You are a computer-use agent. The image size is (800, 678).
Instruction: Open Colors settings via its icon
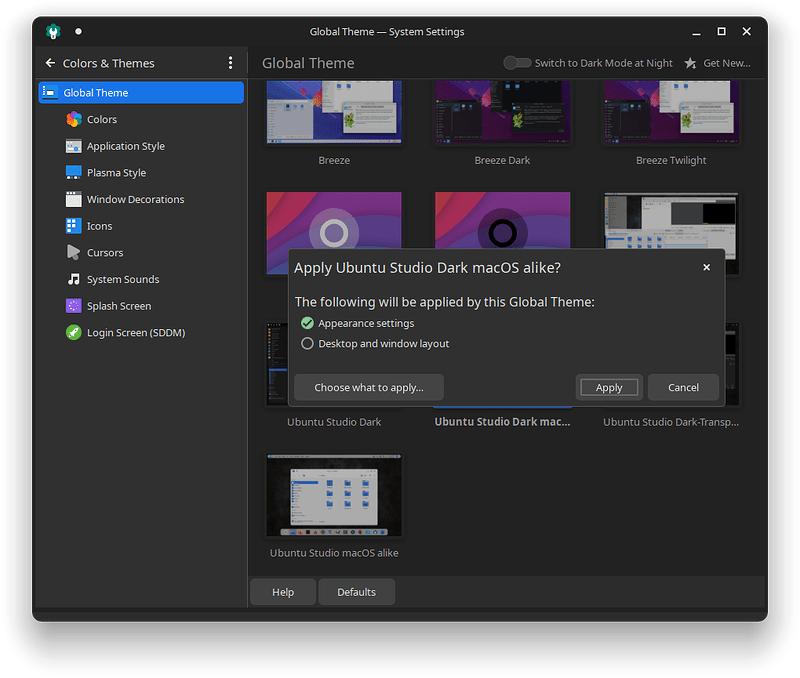click(x=73, y=119)
